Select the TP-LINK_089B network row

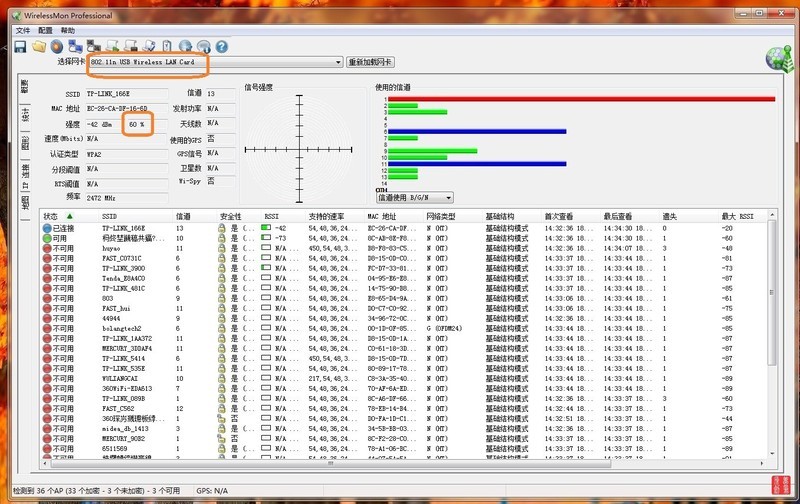click(405, 399)
